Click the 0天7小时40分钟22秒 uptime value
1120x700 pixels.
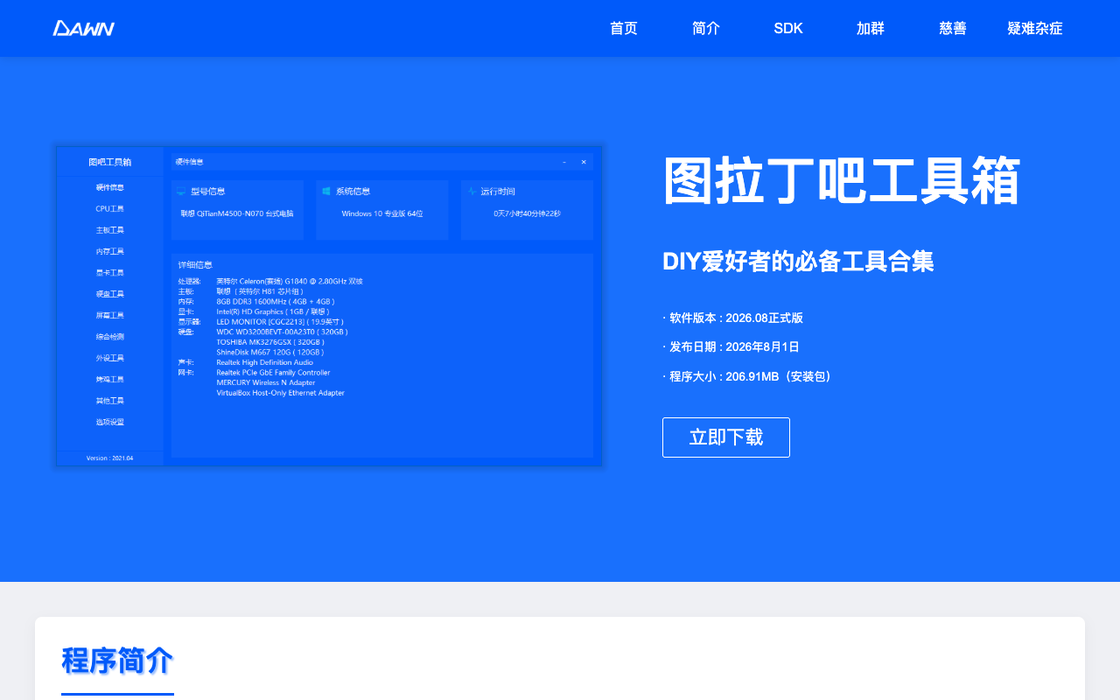pyautogui.click(x=527, y=214)
